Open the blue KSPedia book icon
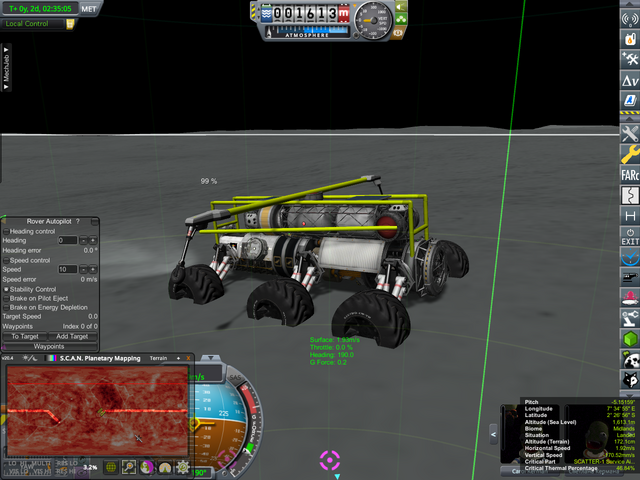 (x=630, y=100)
